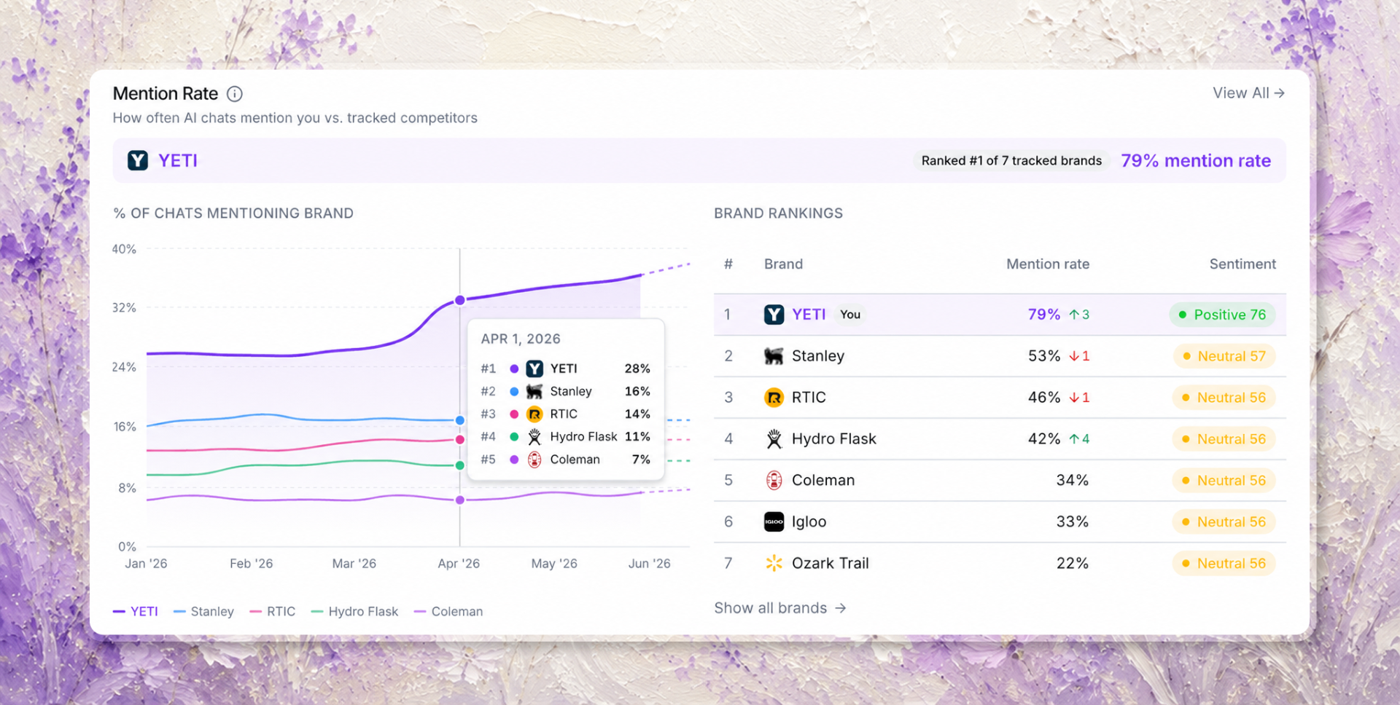
Task: Click the 'Ranked #1 of 7 tracked brands' badge
Action: 1011,160
